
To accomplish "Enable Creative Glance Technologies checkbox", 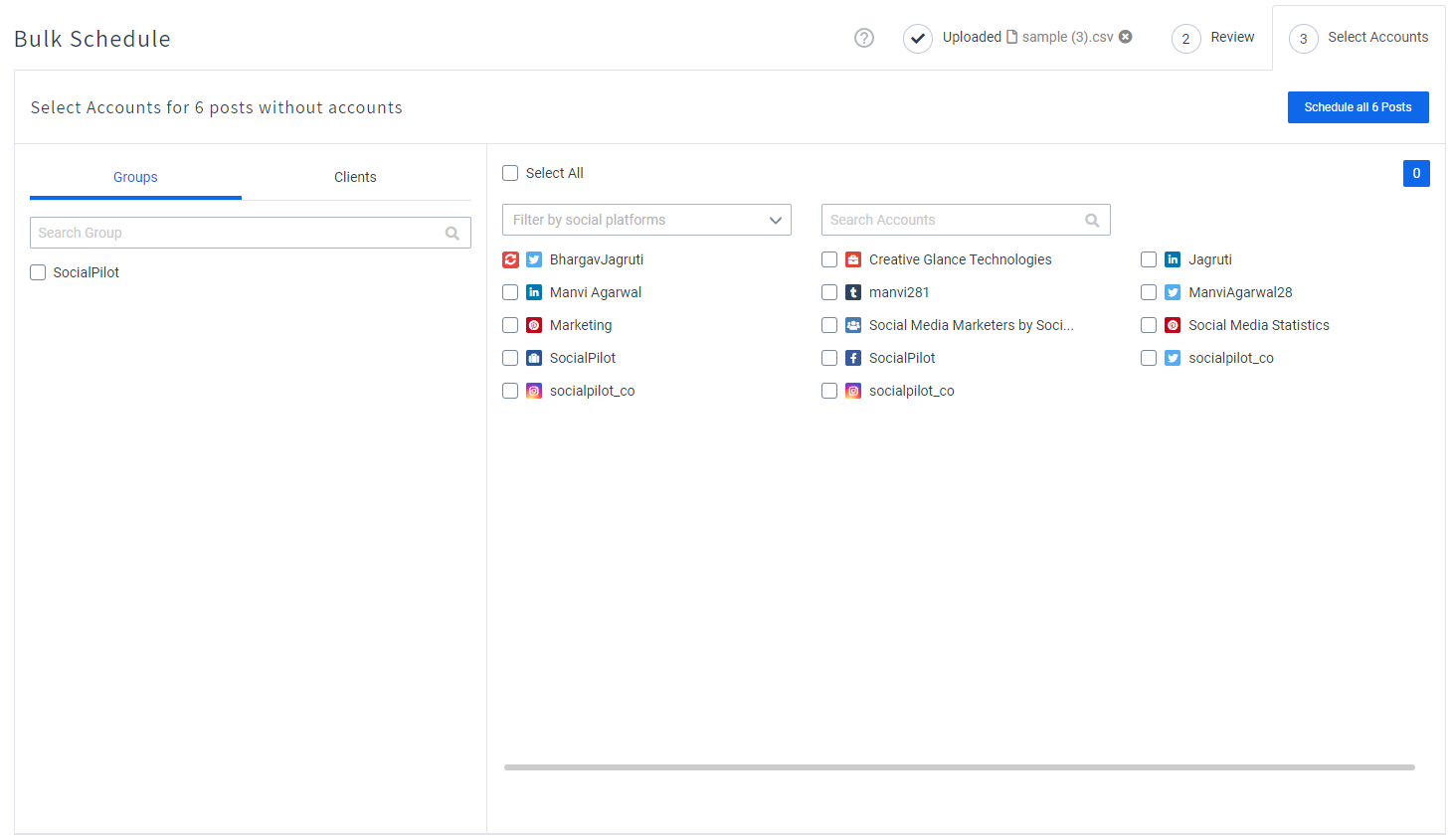I will coord(829,259).
